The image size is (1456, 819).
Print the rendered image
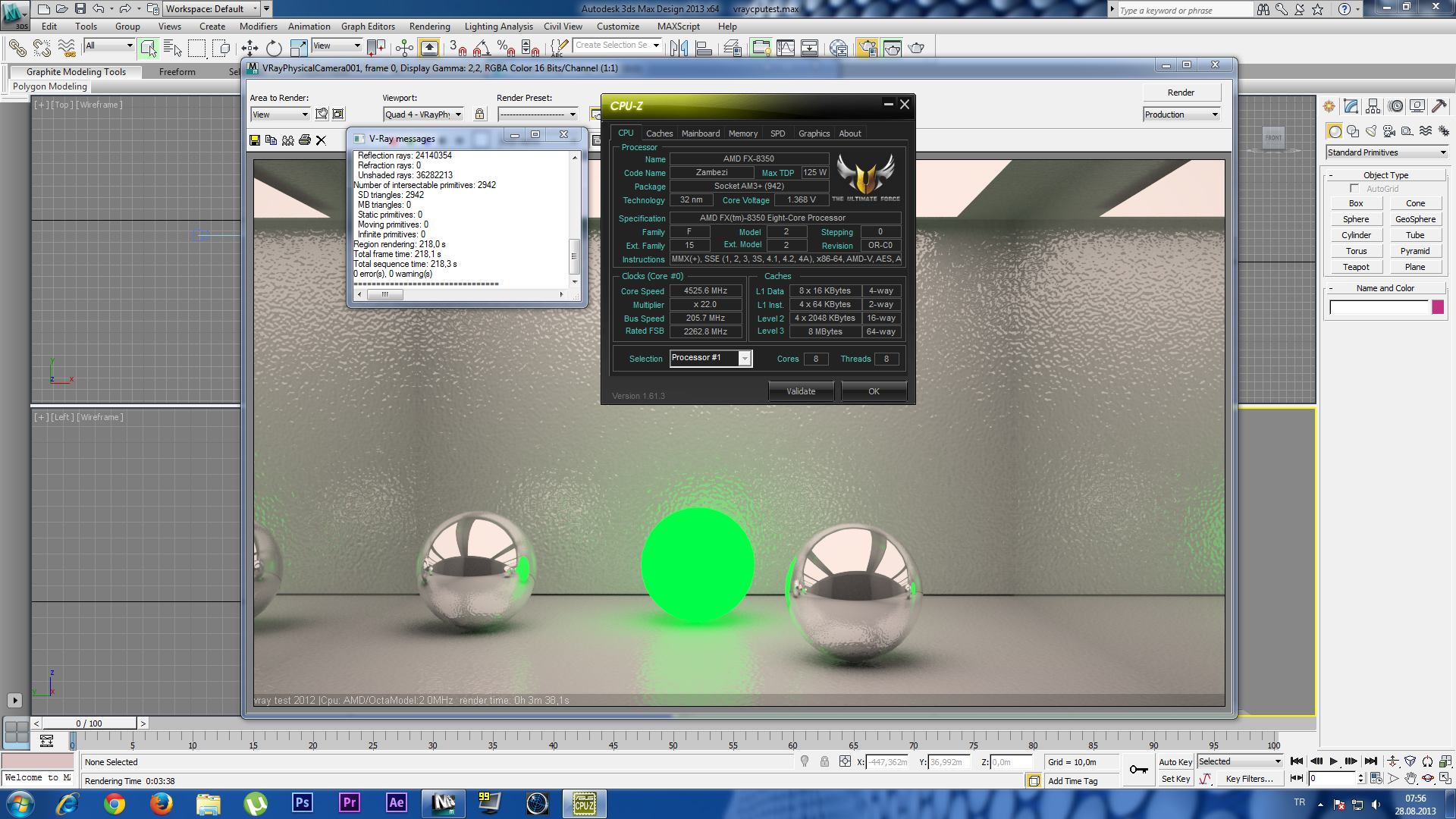(x=305, y=140)
